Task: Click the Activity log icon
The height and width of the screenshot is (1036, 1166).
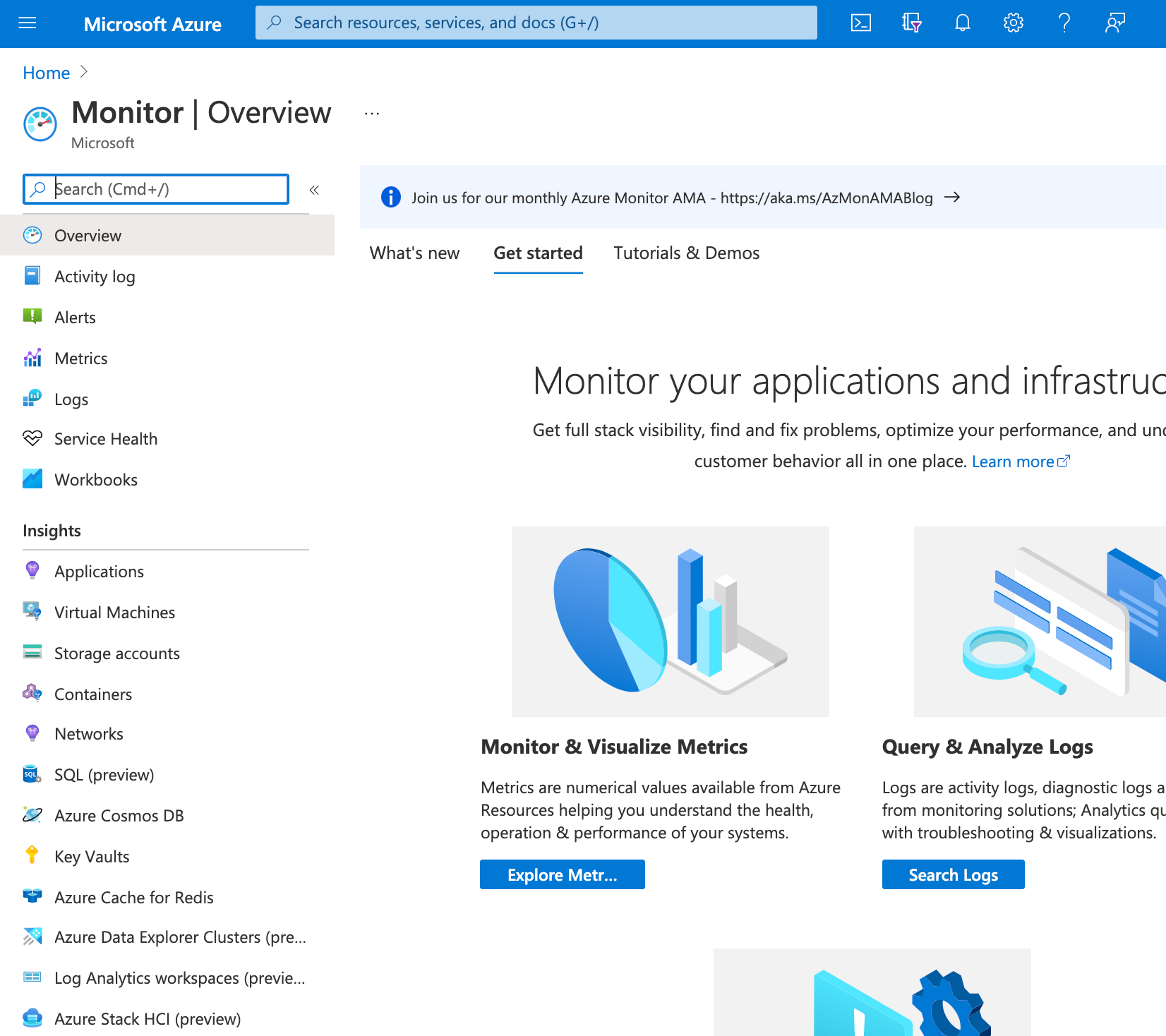Action: coord(32,276)
